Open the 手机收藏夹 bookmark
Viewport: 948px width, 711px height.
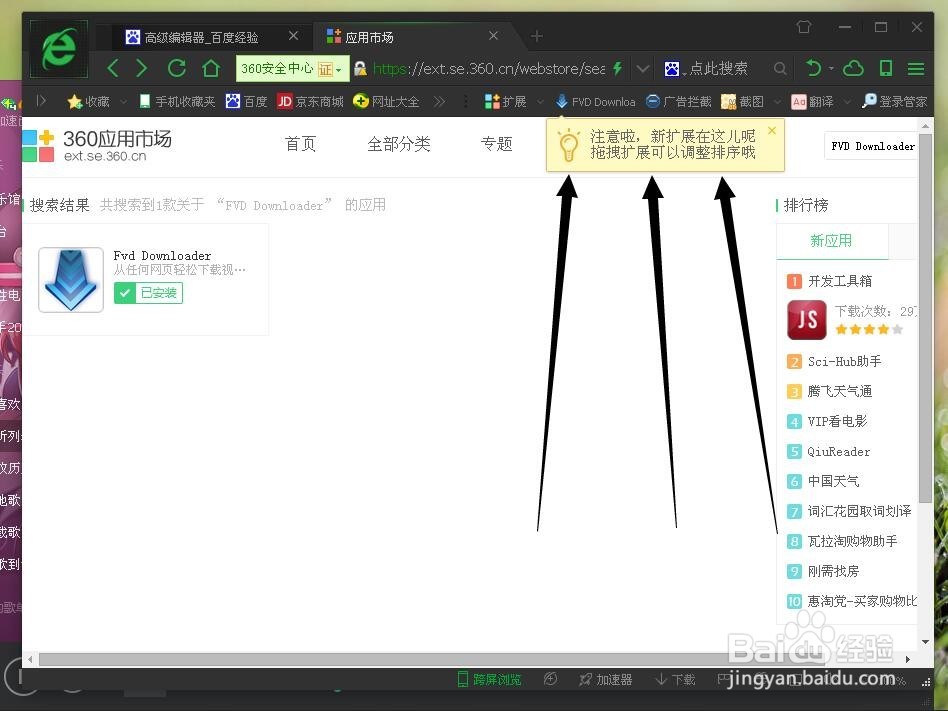[x=177, y=102]
